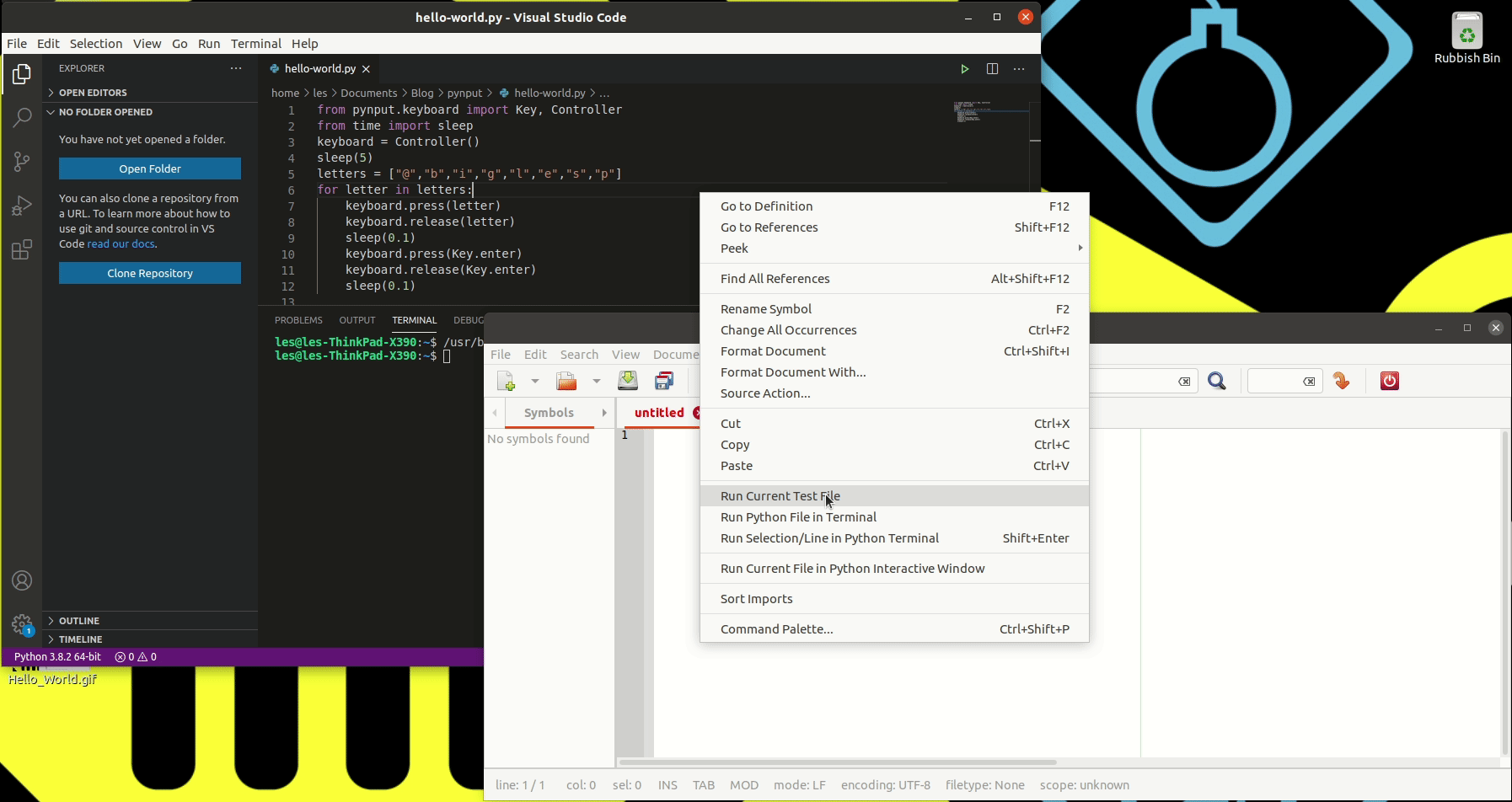Click the red Quit icon in Geany toolbar

1390,381
